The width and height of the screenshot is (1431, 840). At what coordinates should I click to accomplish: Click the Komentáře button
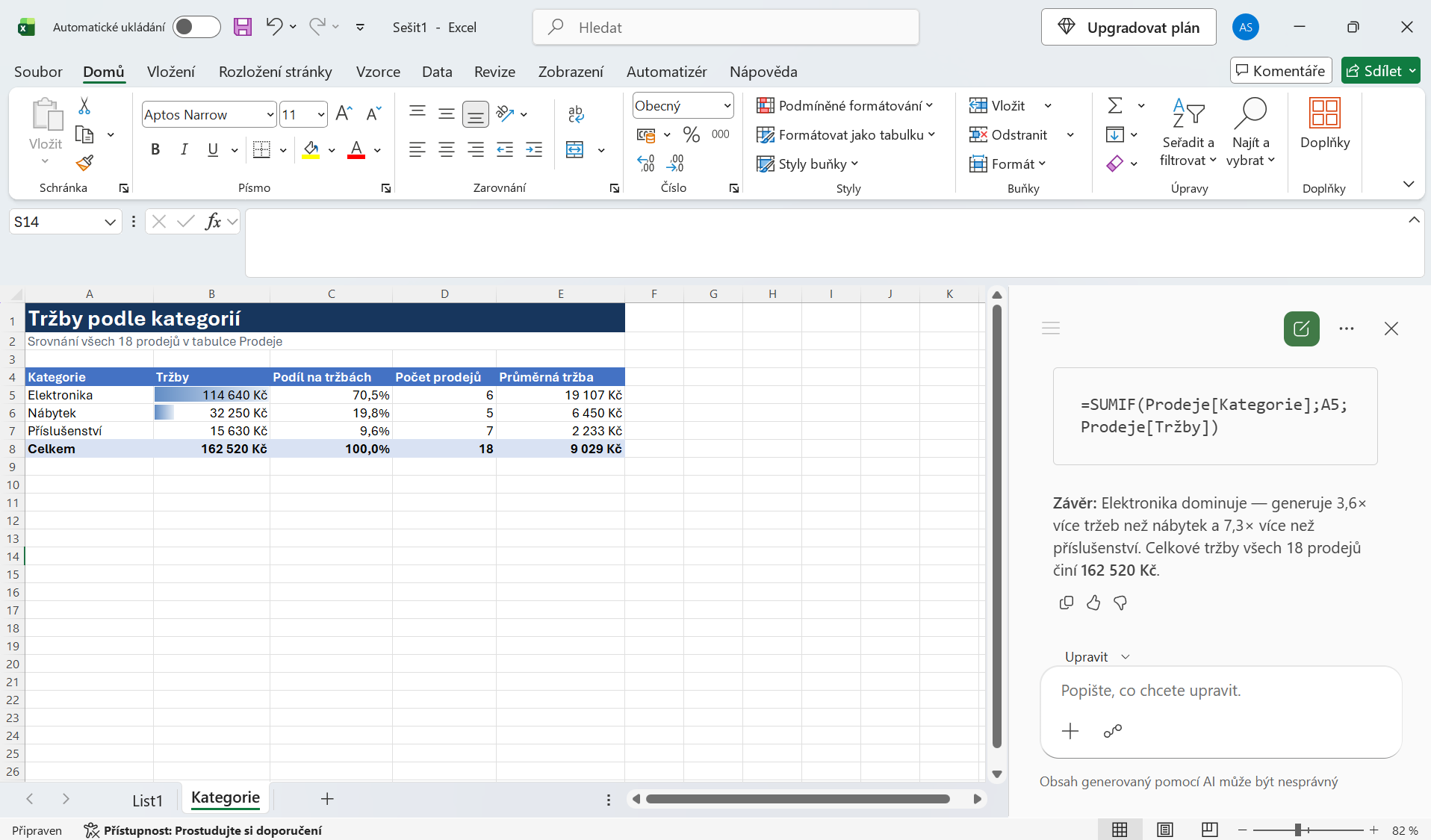[x=1281, y=71]
